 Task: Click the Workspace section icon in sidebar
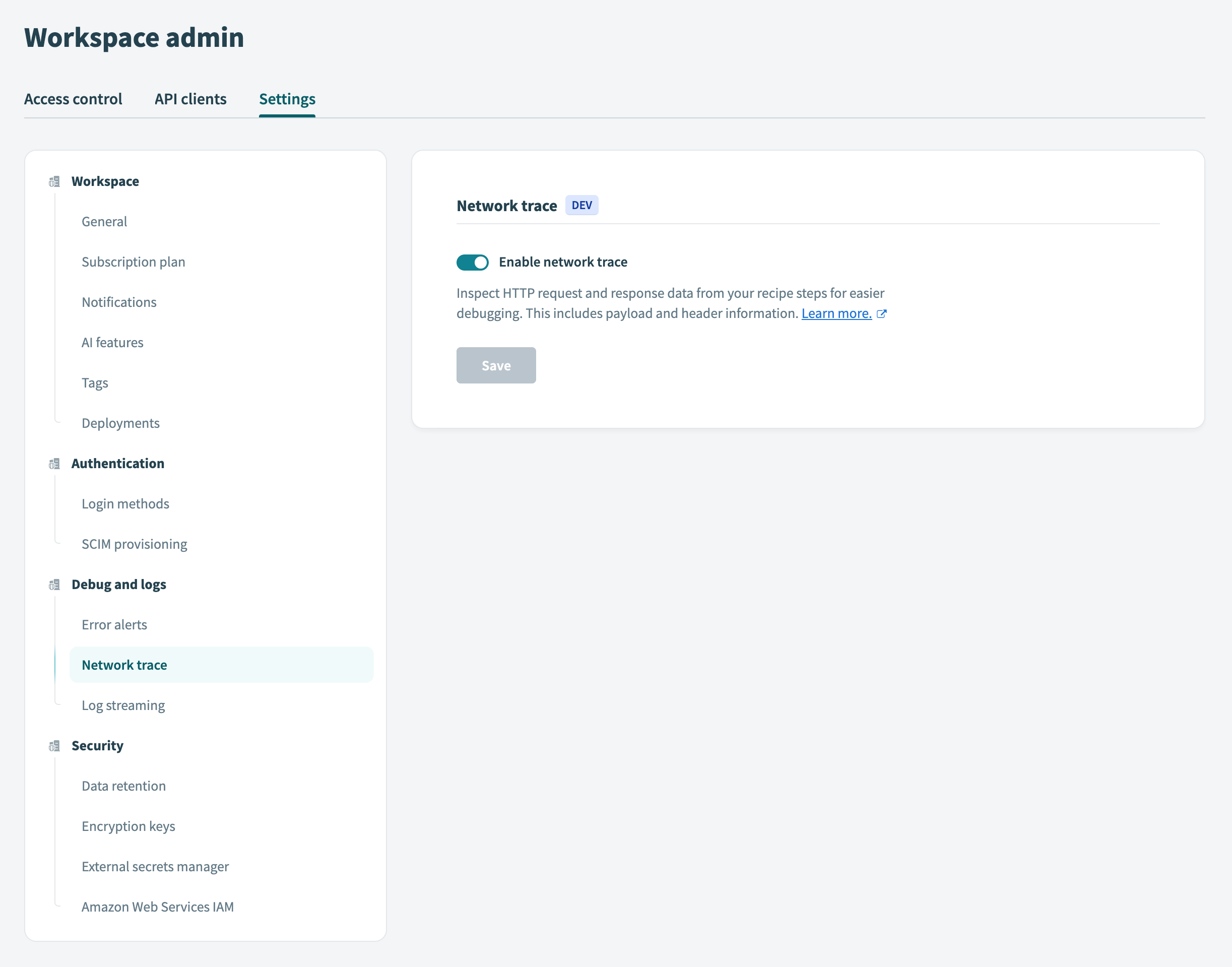click(x=54, y=182)
